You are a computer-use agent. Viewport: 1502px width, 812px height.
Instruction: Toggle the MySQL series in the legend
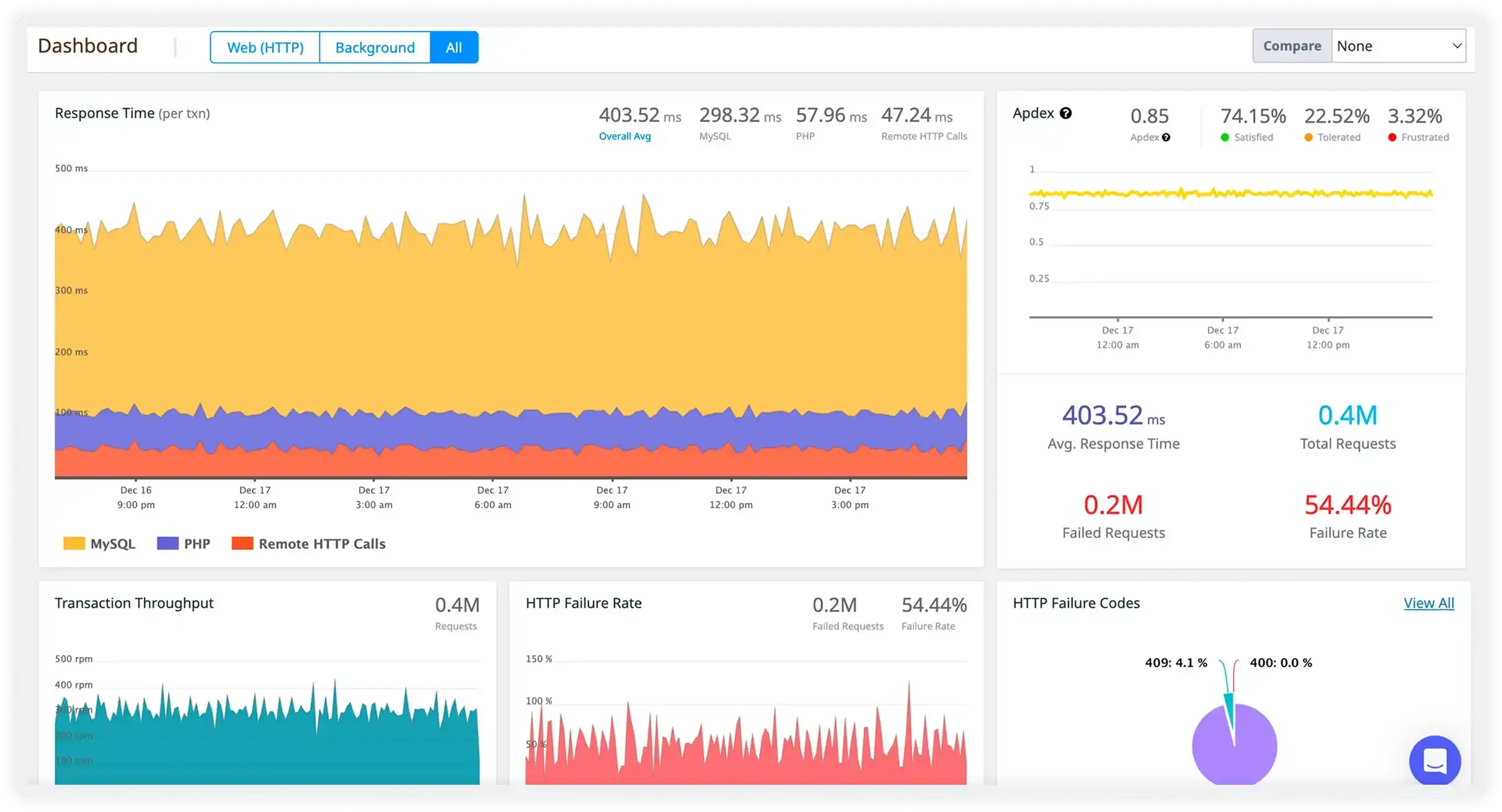click(112, 544)
